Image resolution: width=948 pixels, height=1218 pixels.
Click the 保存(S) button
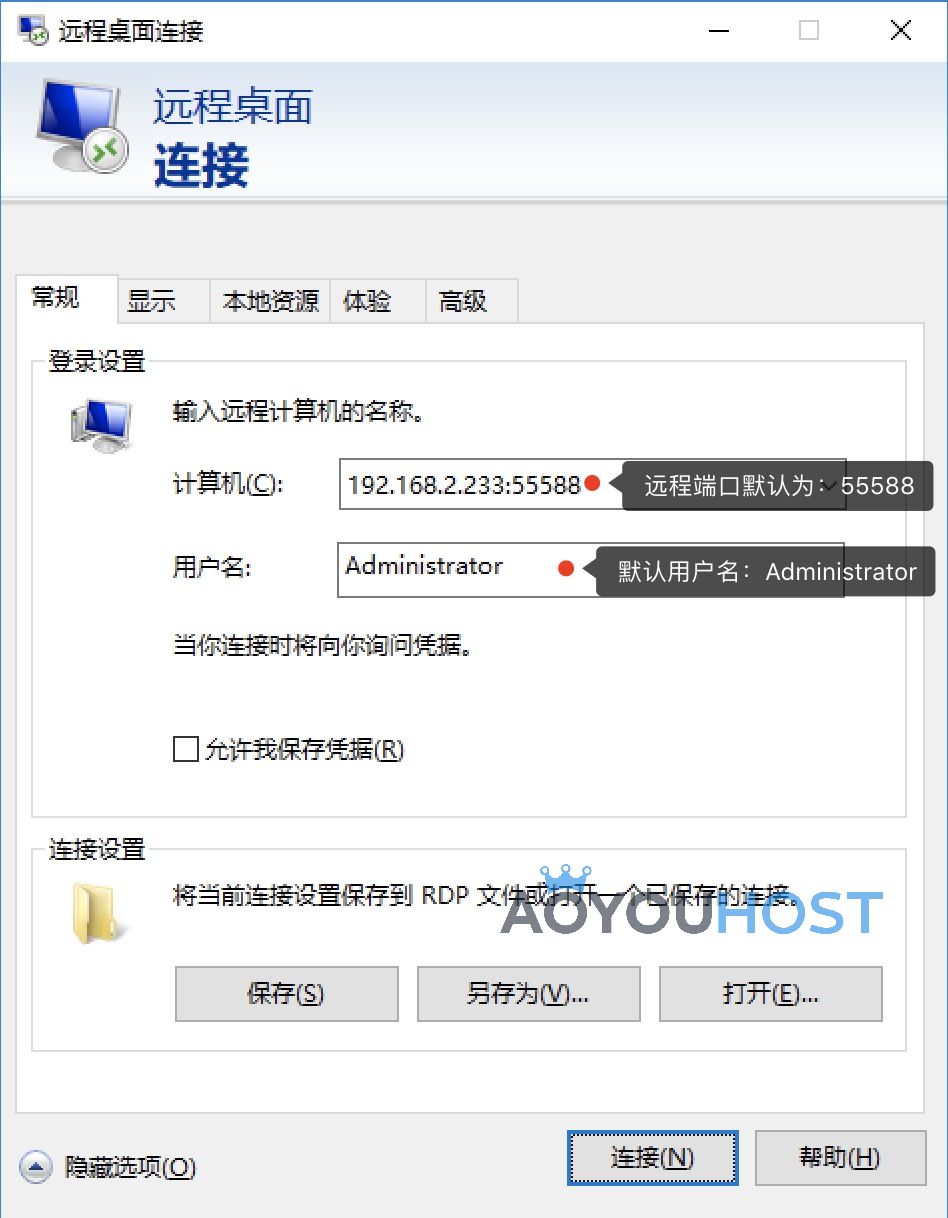286,993
